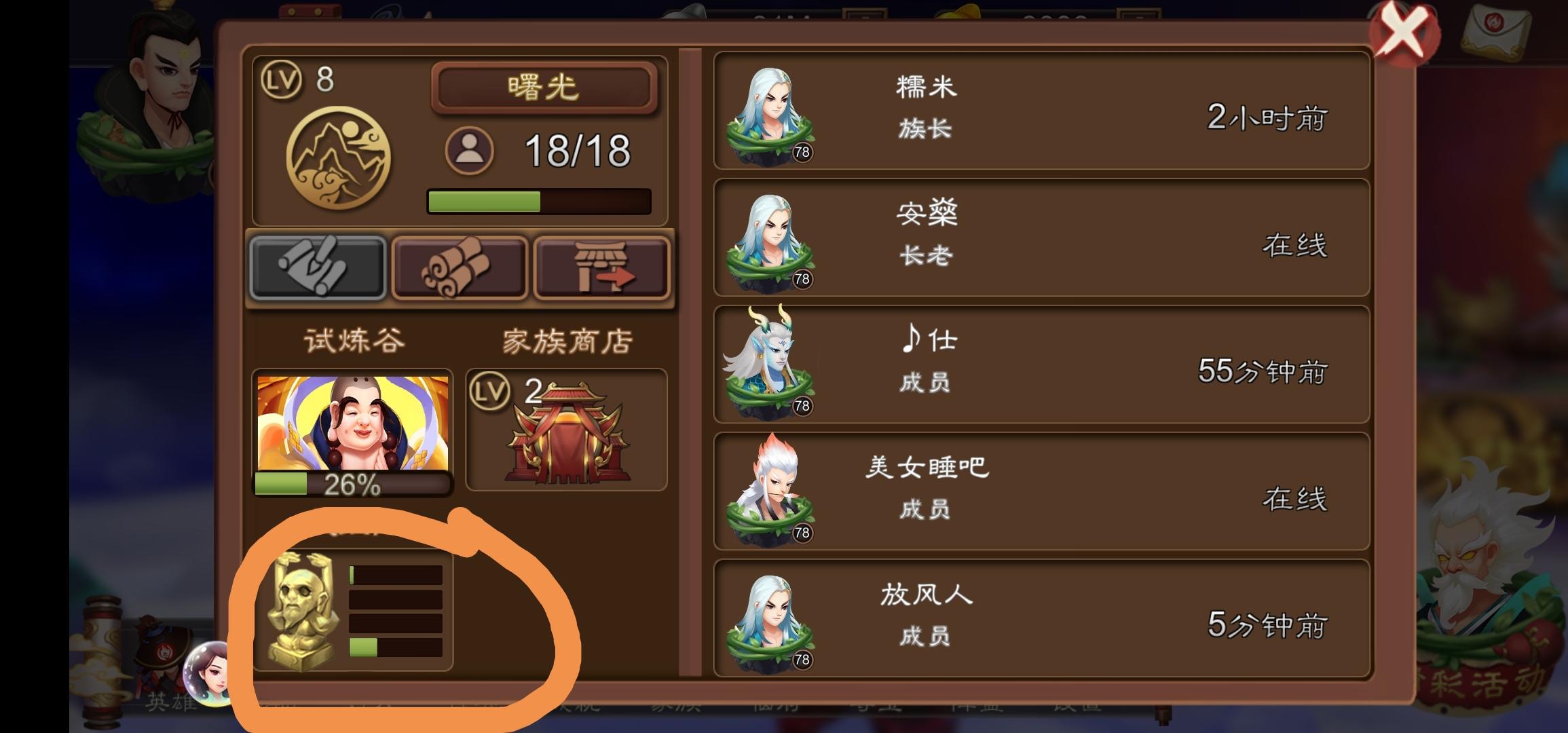
Task: Click the golden statue icon
Action: pos(303,610)
